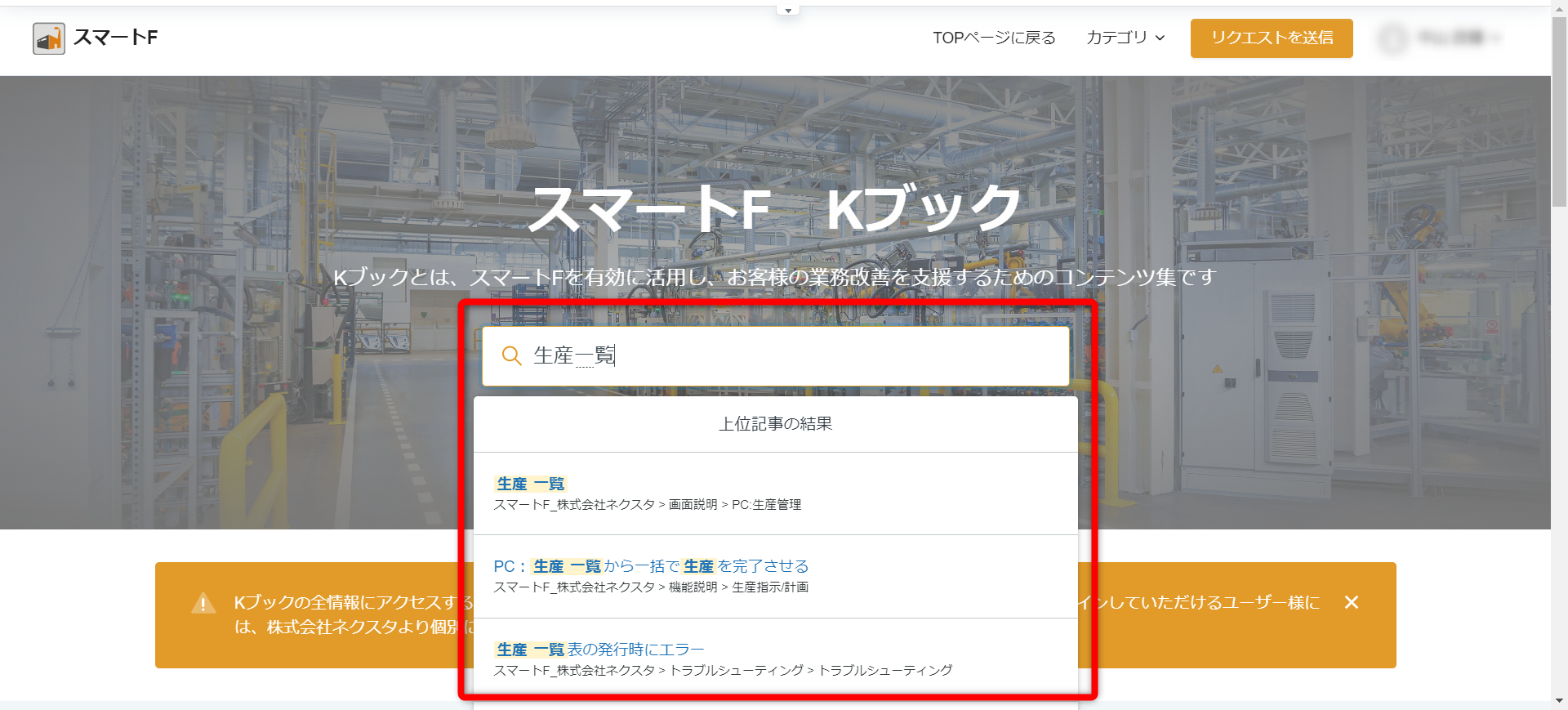Expand the chevron beside カテゴリ
The height and width of the screenshot is (710, 1568).
click(x=1160, y=38)
